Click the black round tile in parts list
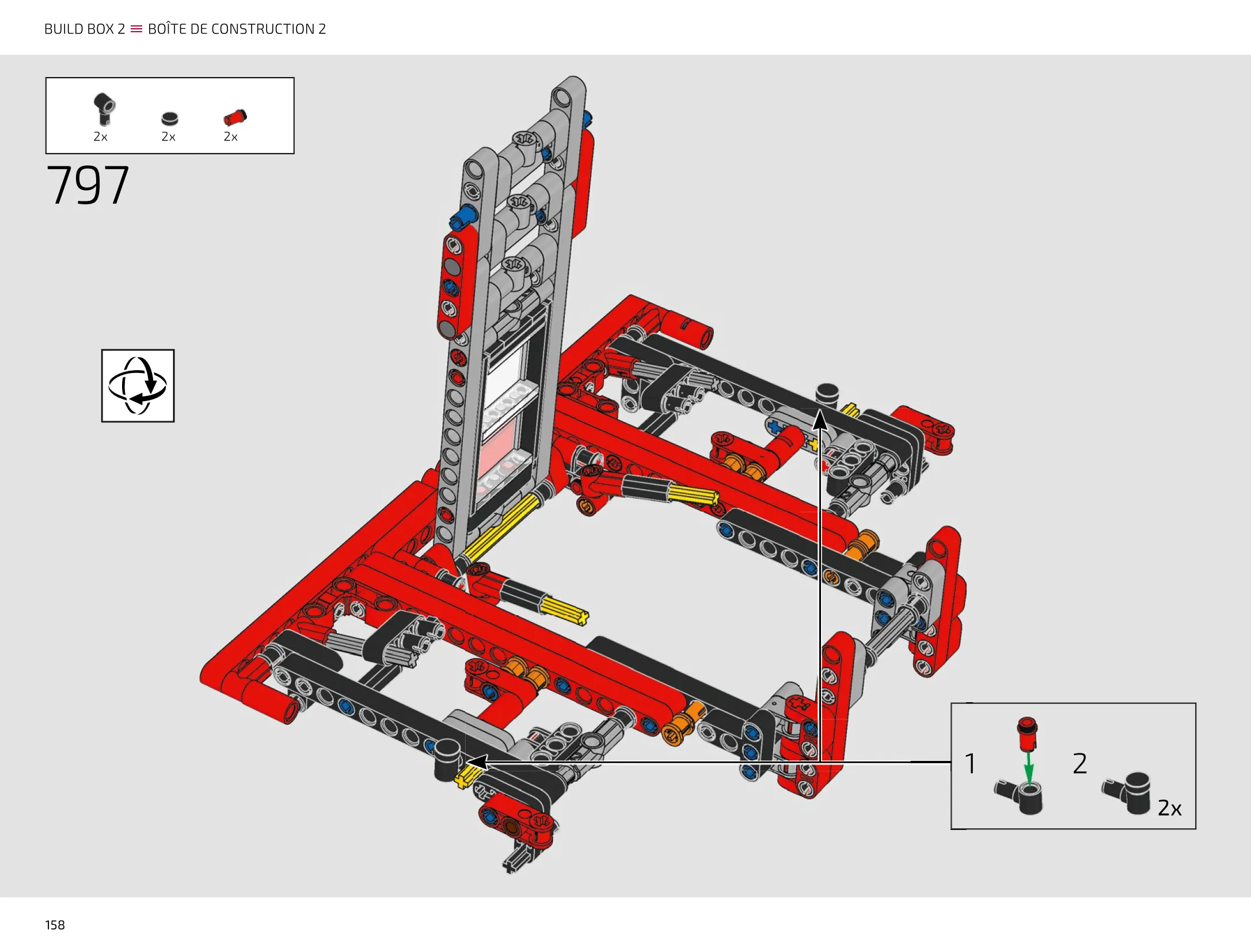This screenshot has height=952, width=1251. point(169,119)
